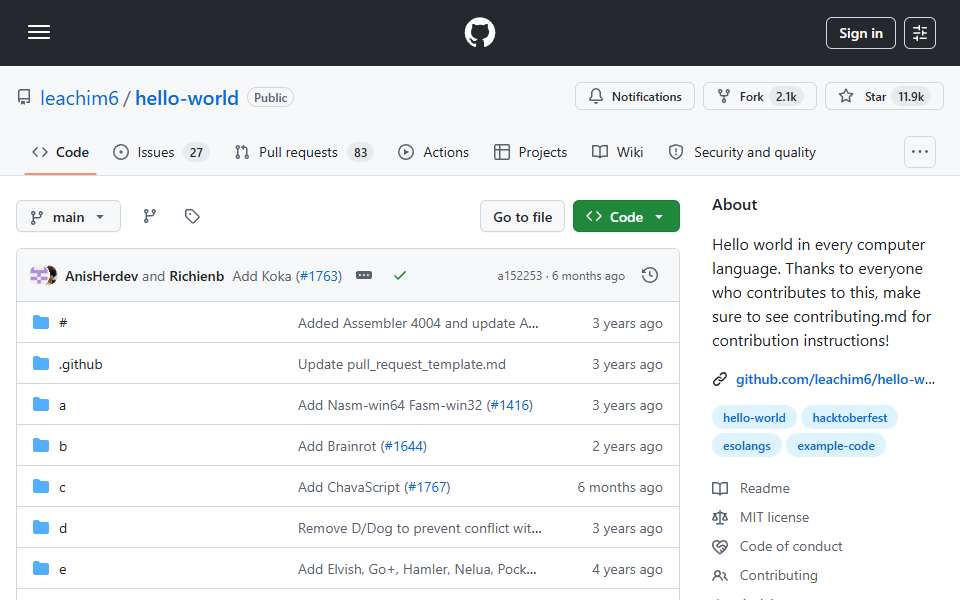Expand the green Code dropdown

point(626,217)
